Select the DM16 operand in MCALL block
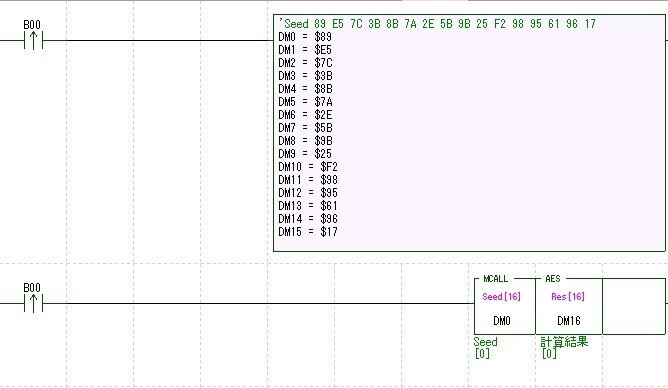 tap(569, 321)
